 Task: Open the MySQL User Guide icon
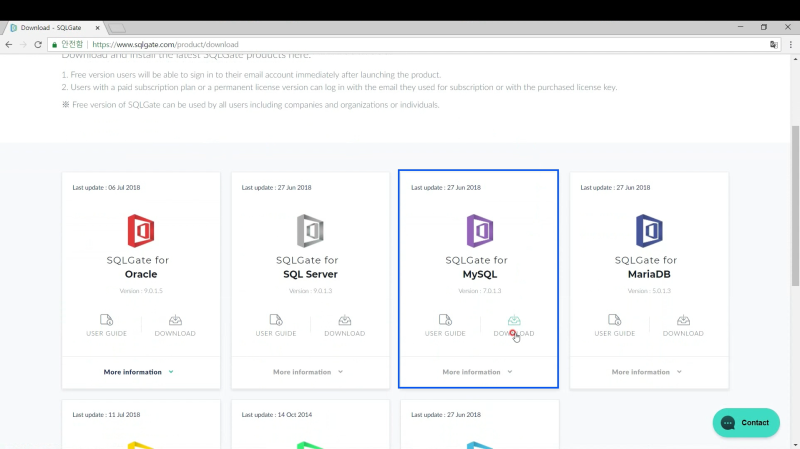[445, 320]
